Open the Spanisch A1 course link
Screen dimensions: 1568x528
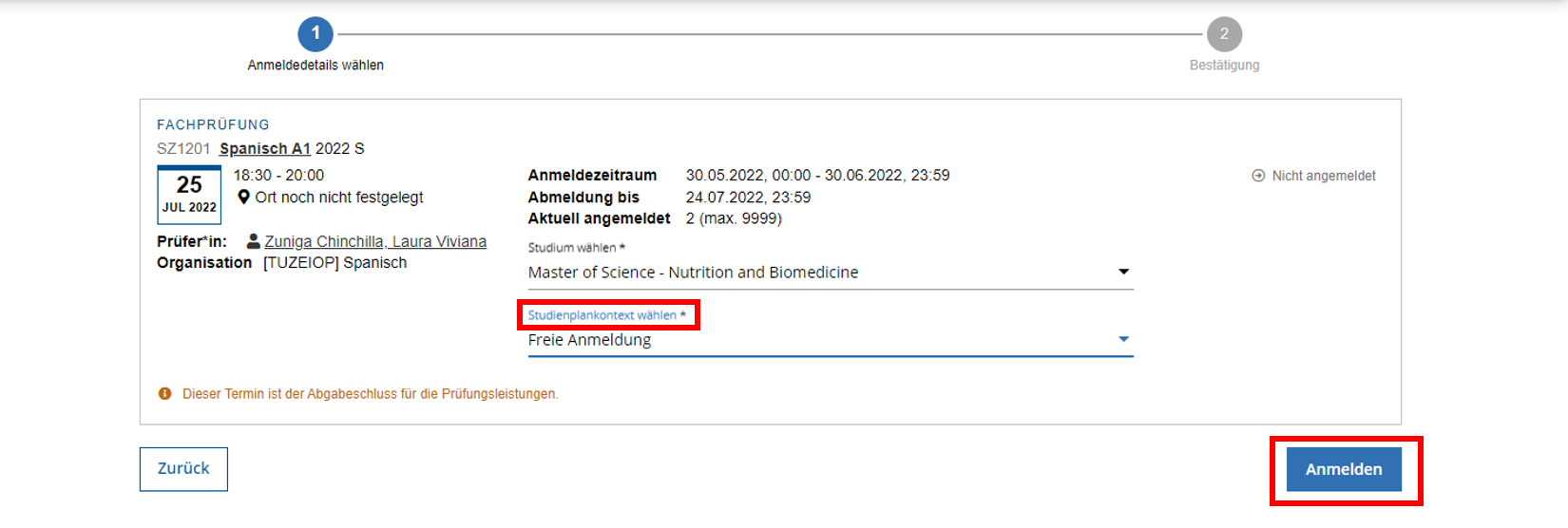pyautogui.click(x=265, y=148)
